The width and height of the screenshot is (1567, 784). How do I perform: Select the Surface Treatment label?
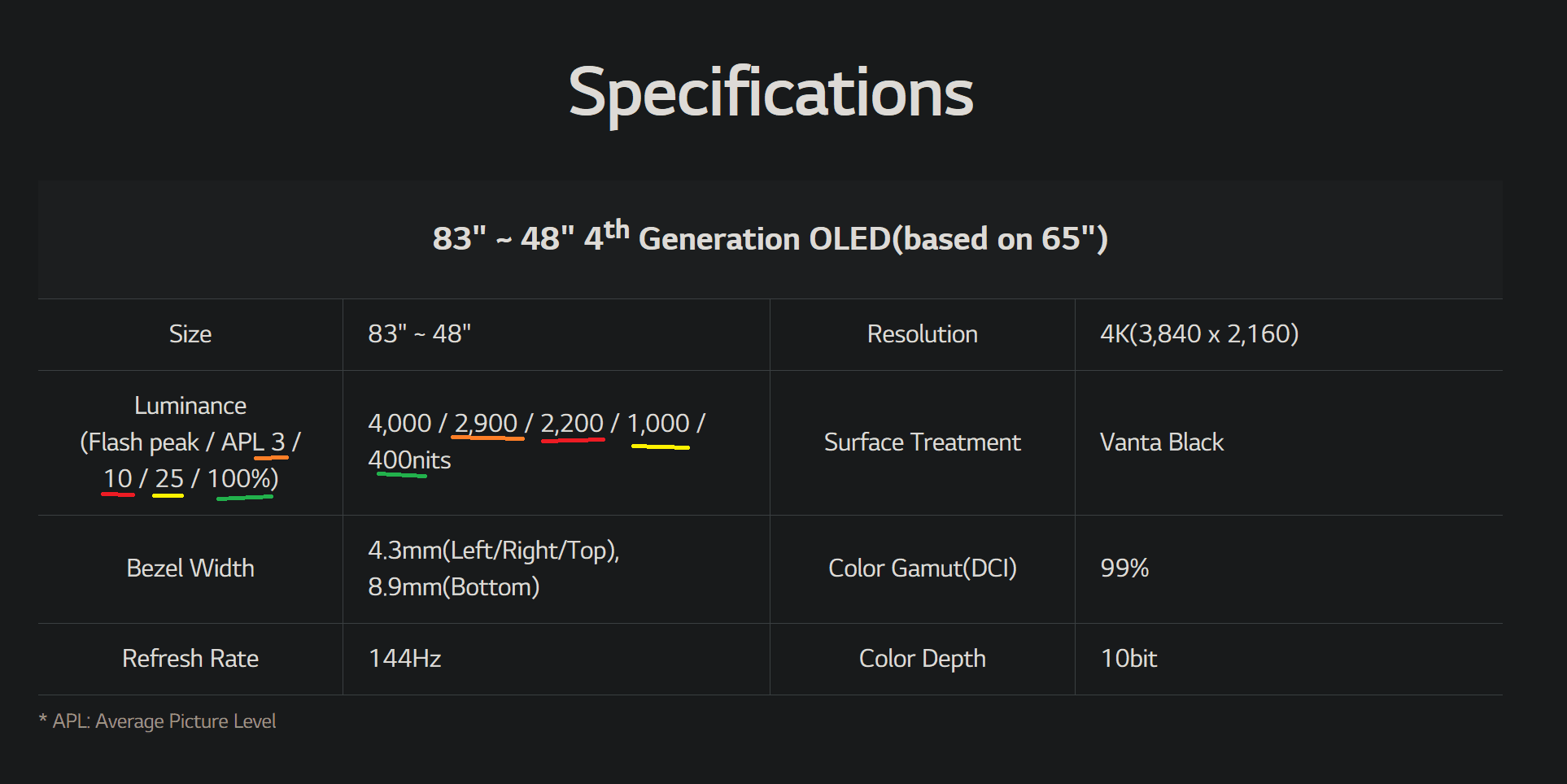pyautogui.click(x=922, y=442)
